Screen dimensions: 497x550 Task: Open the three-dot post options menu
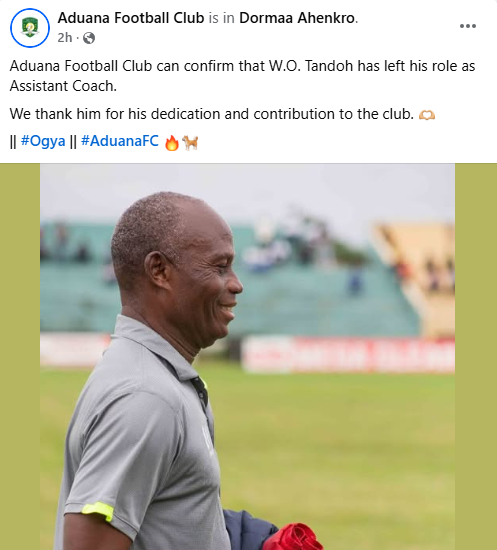tap(468, 26)
